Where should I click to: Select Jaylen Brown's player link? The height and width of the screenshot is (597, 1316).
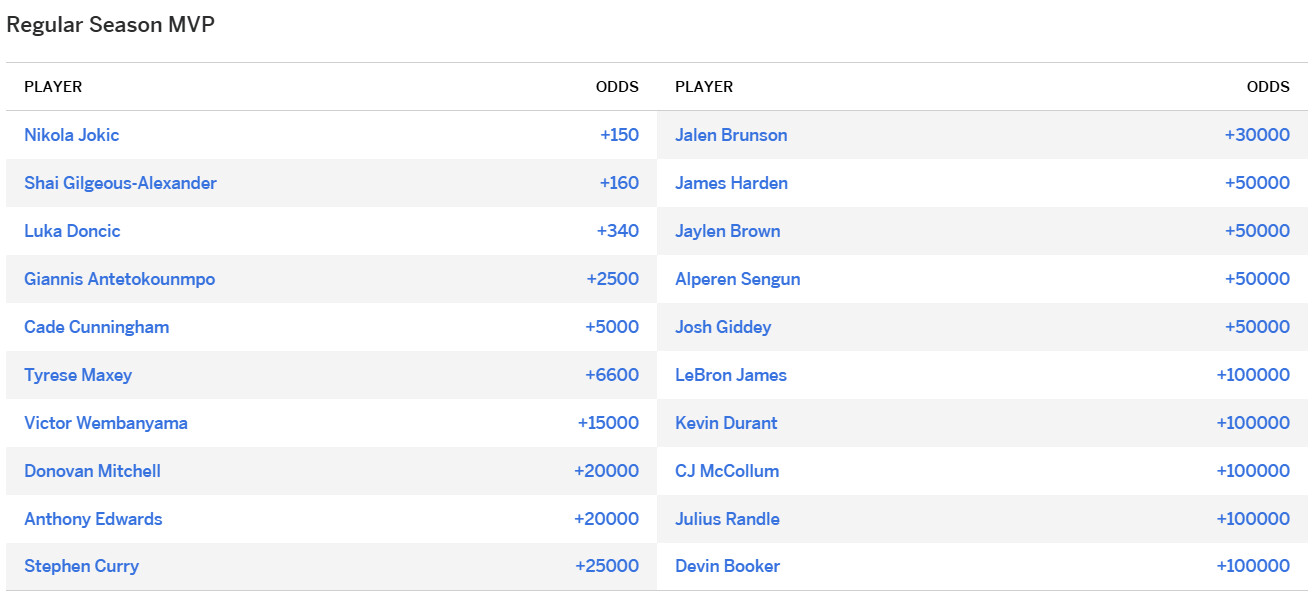727,231
